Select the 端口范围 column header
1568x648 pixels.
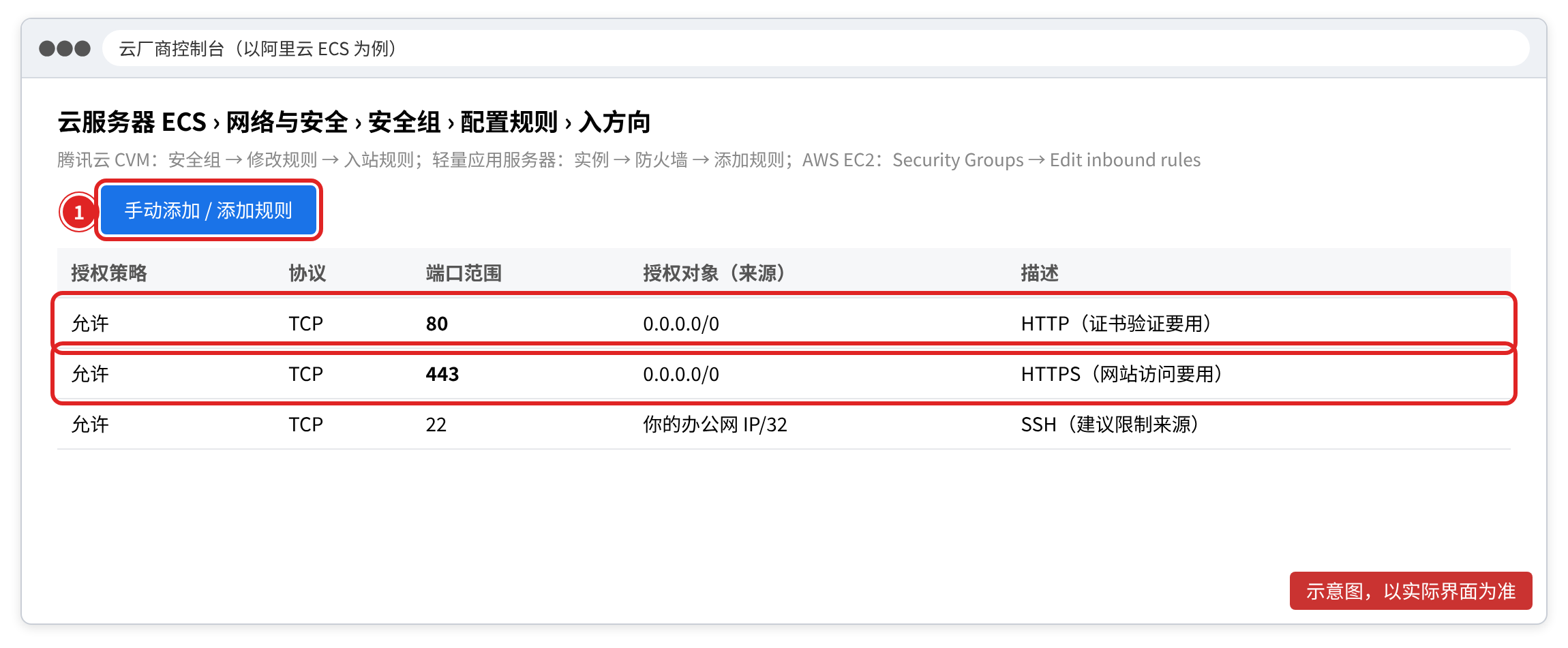point(464,273)
